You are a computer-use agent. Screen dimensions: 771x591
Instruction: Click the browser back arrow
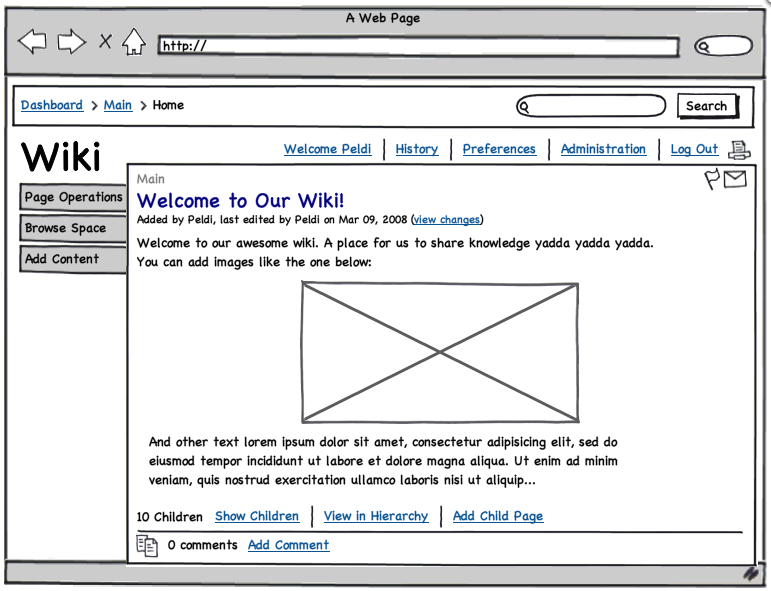pos(32,41)
